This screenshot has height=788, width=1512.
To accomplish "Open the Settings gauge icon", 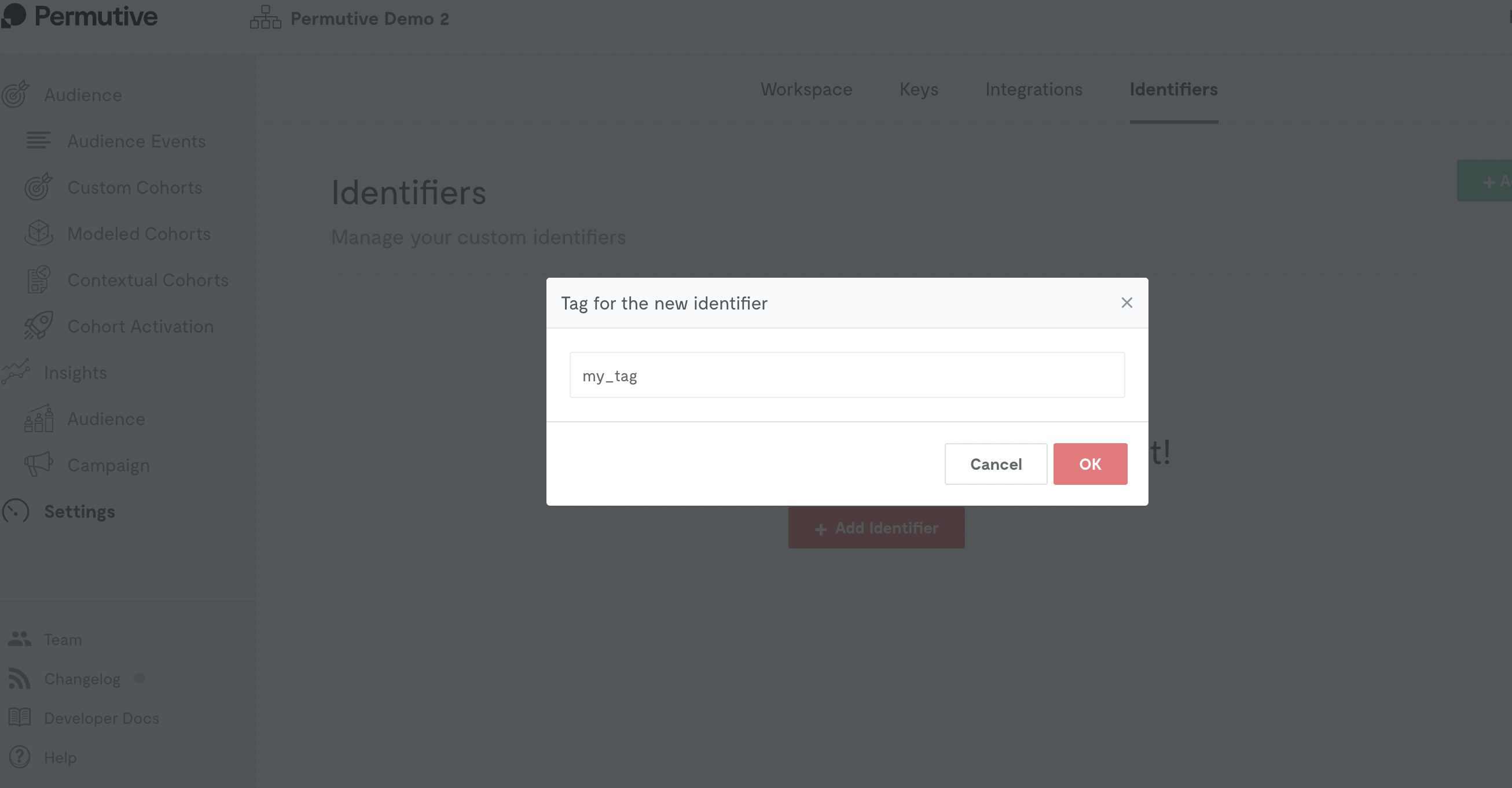I will pyautogui.click(x=15, y=511).
